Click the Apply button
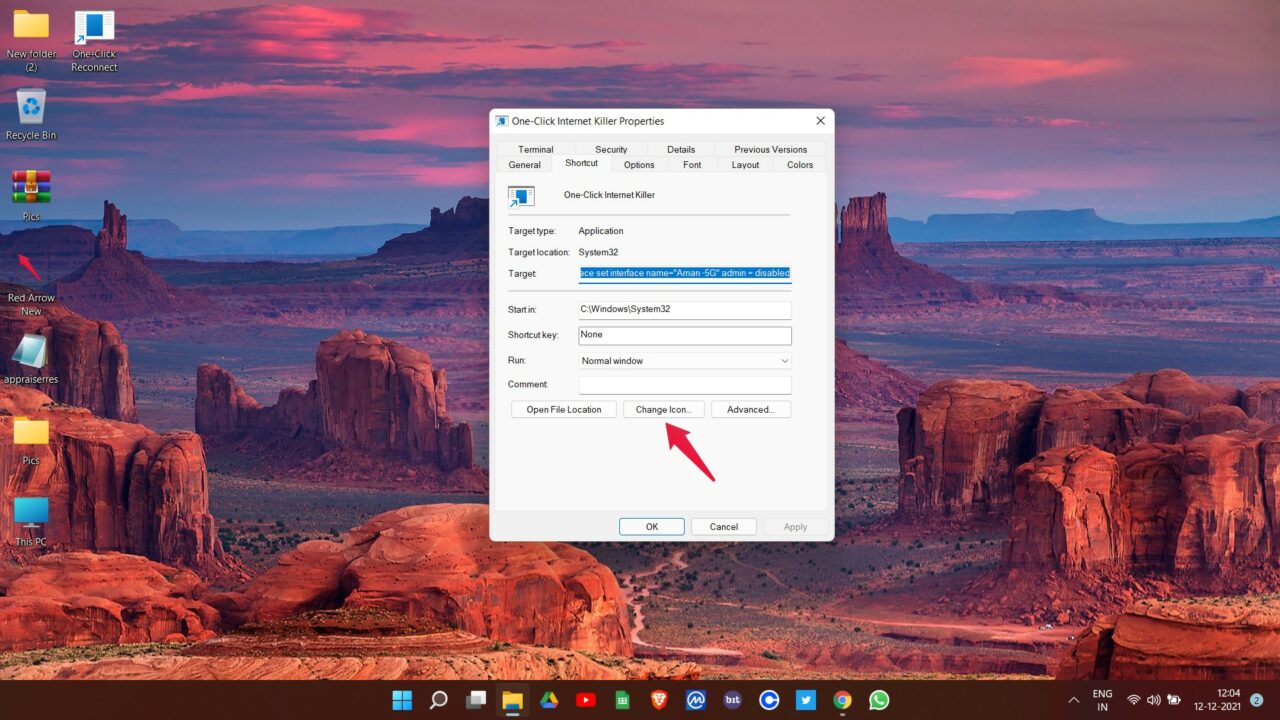The height and width of the screenshot is (720, 1280). [796, 527]
